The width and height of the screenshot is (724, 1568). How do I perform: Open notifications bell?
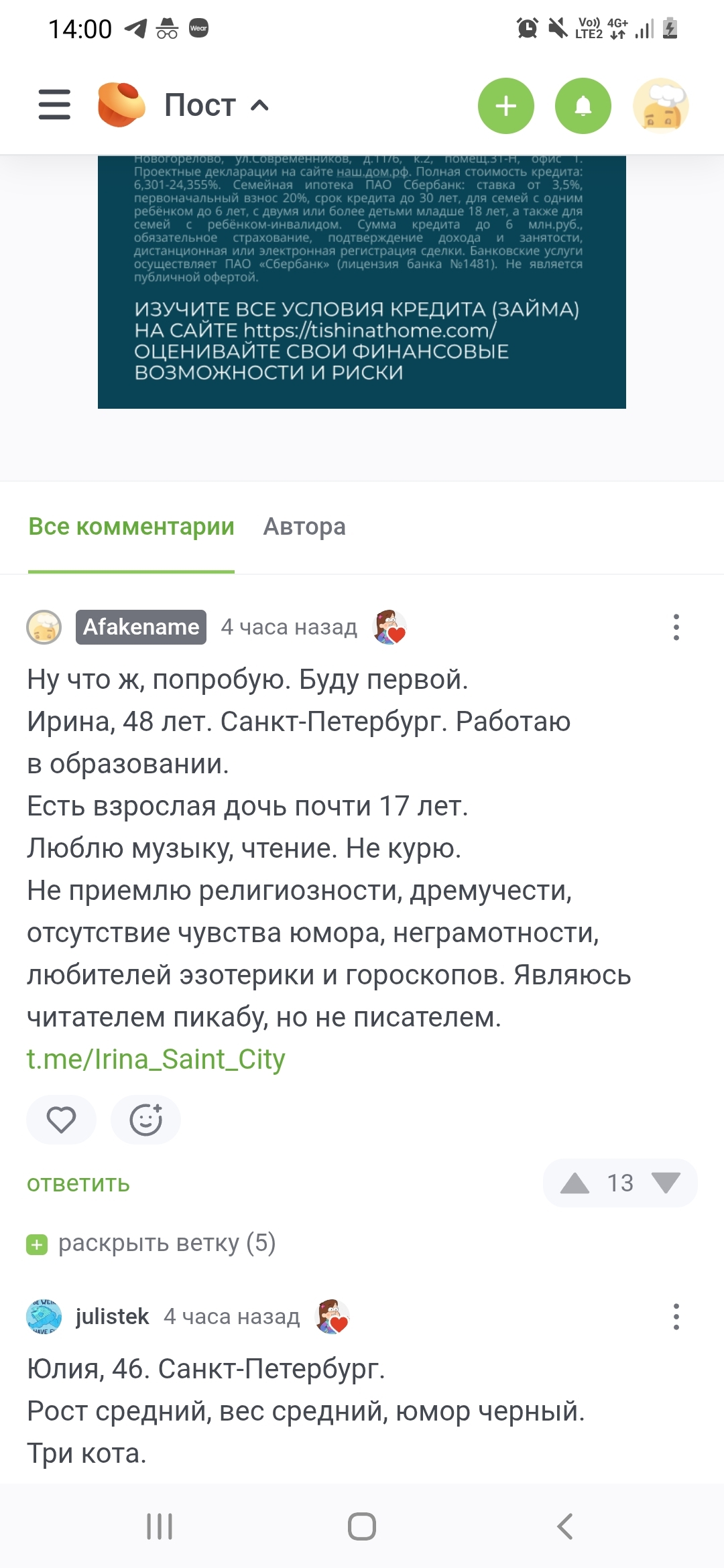[583, 106]
